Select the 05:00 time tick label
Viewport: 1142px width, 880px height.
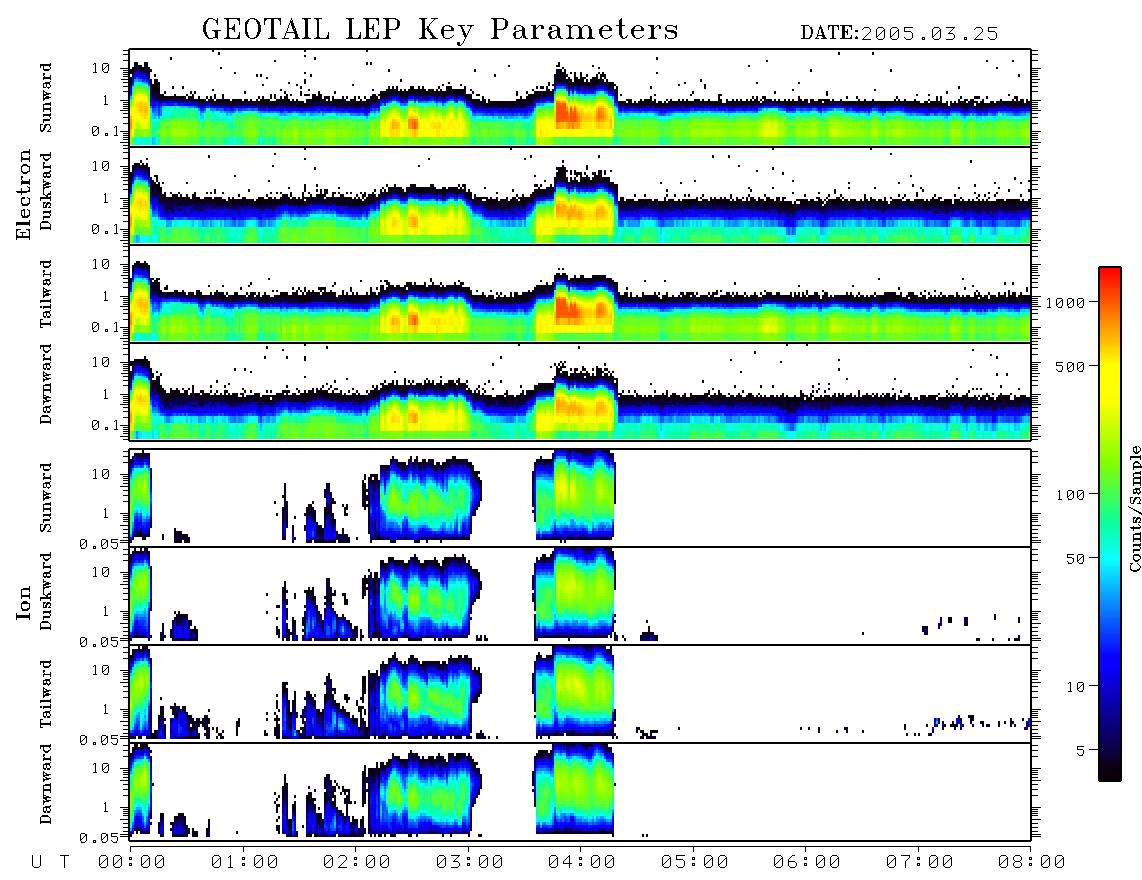pyautogui.click(x=695, y=862)
